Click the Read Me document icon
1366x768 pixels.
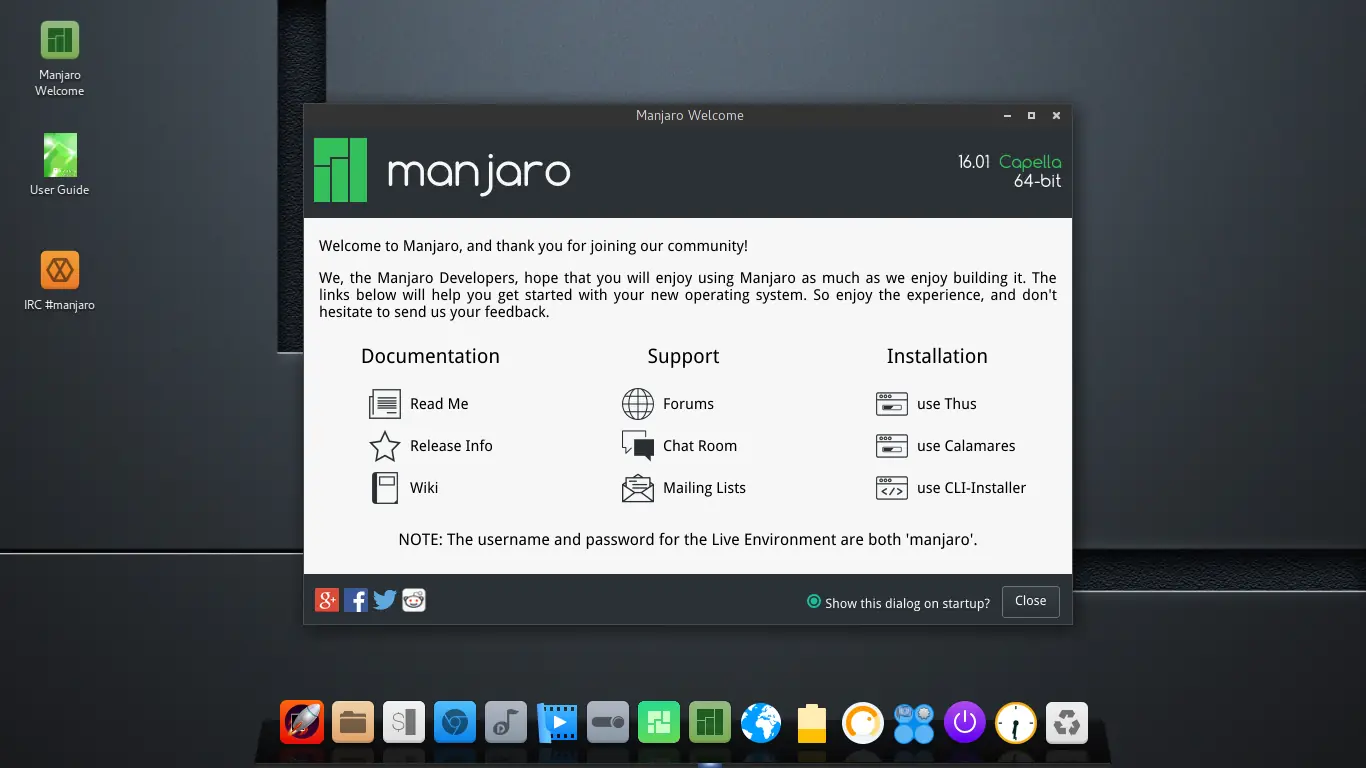click(x=385, y=404)
